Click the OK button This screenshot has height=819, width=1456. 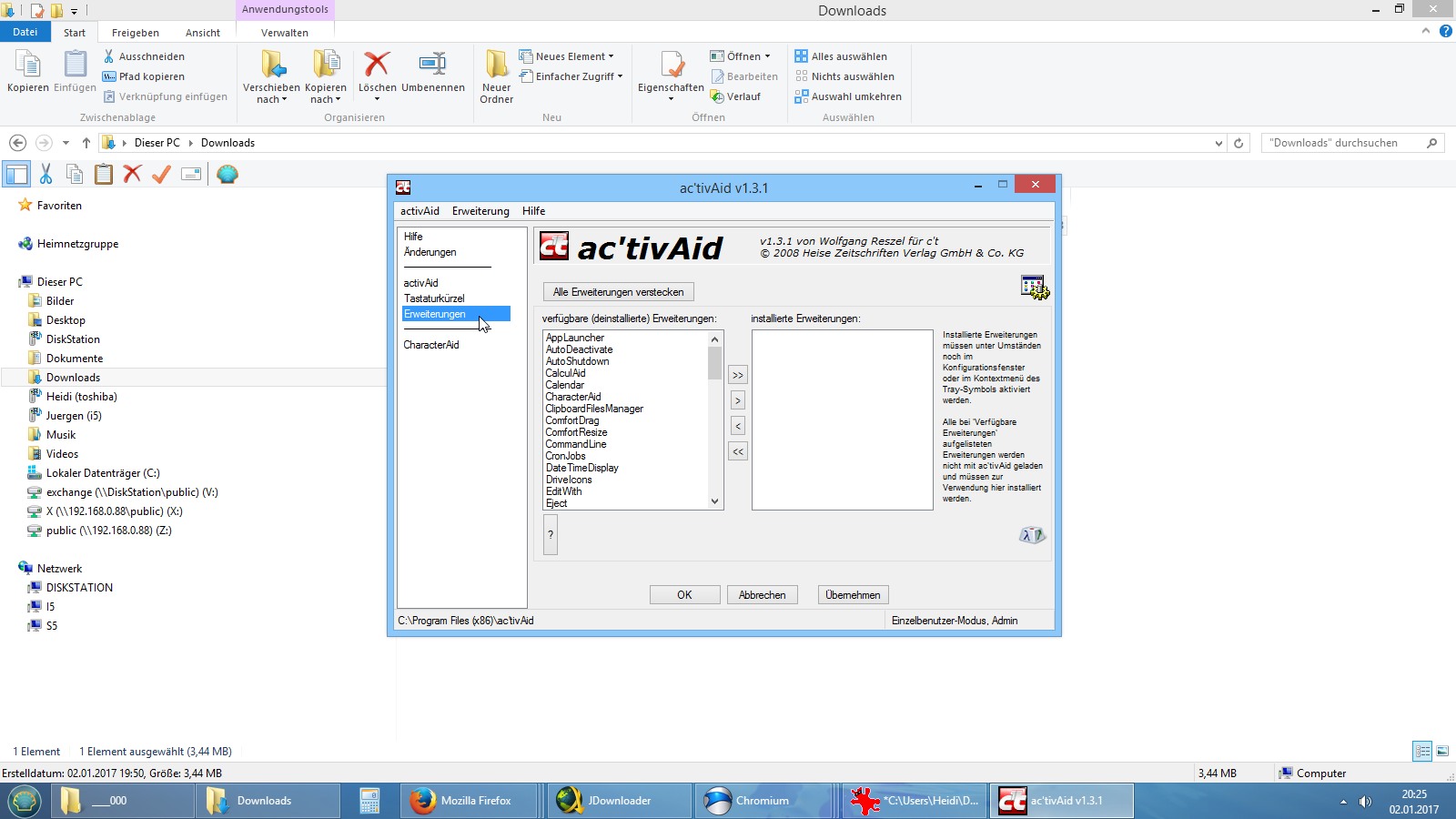pyautogui.click(x=685, y=595)
